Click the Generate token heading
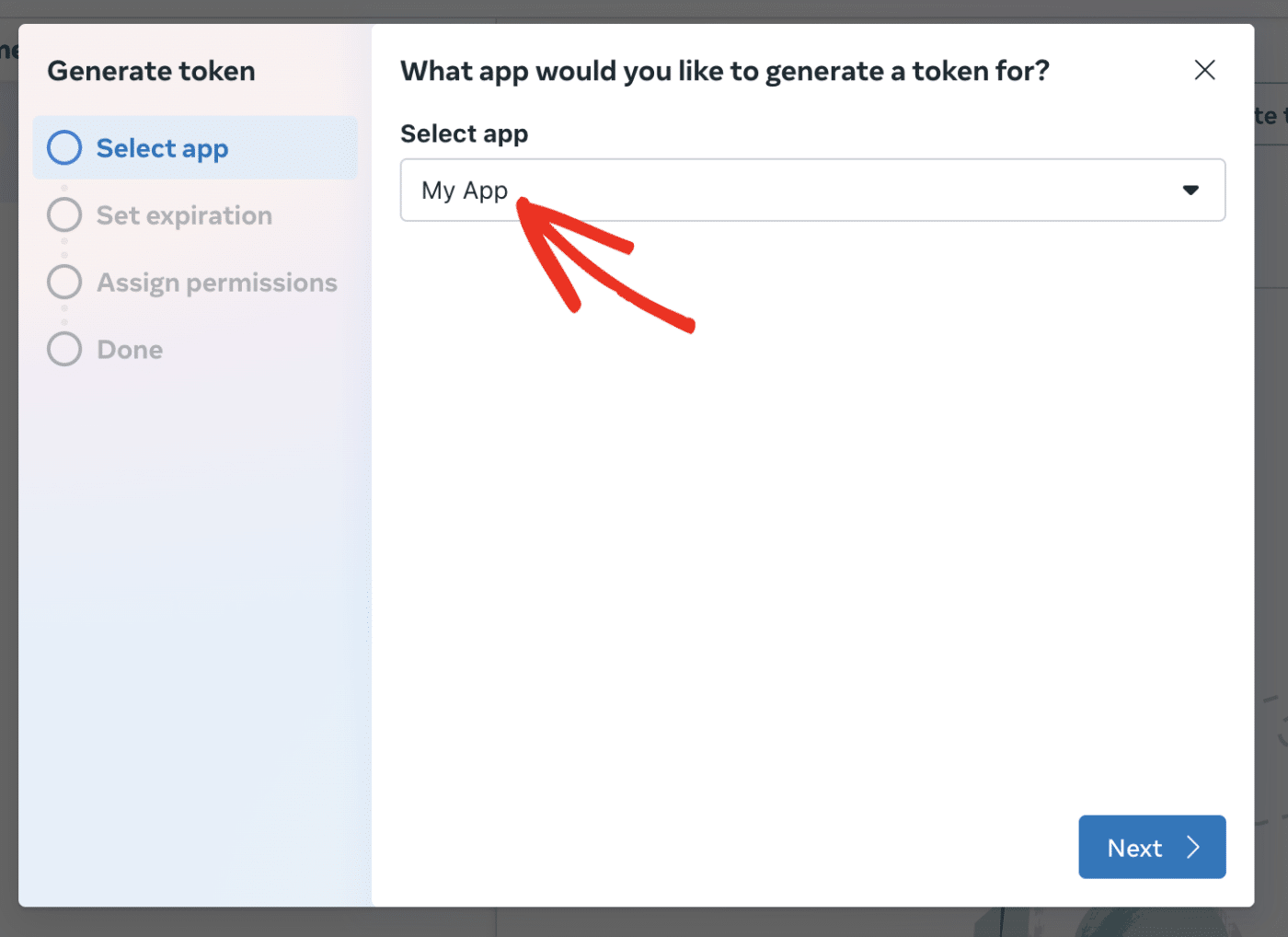This screenshot has width=1288, height=937. [151, 71]
